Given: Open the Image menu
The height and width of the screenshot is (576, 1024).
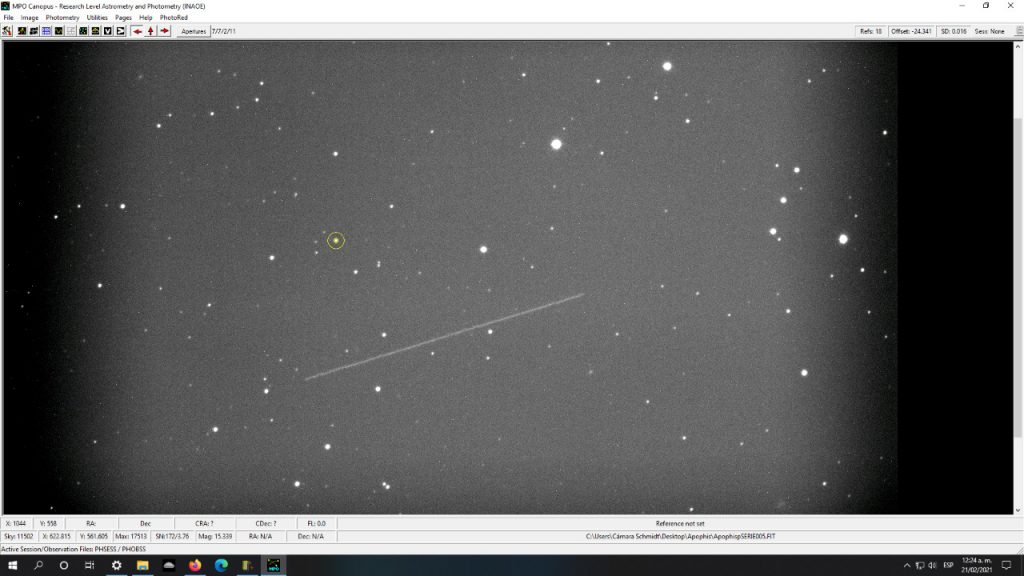Looking at the screenshot, I should tap(30, 18).
